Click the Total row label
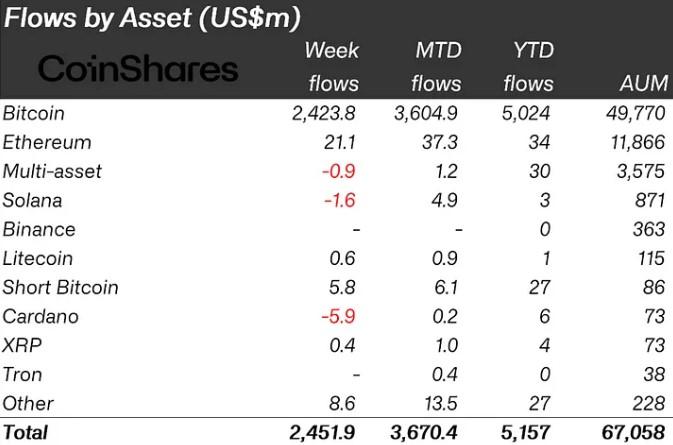Screen dimensions: 673x445 [x=25, y=433]
